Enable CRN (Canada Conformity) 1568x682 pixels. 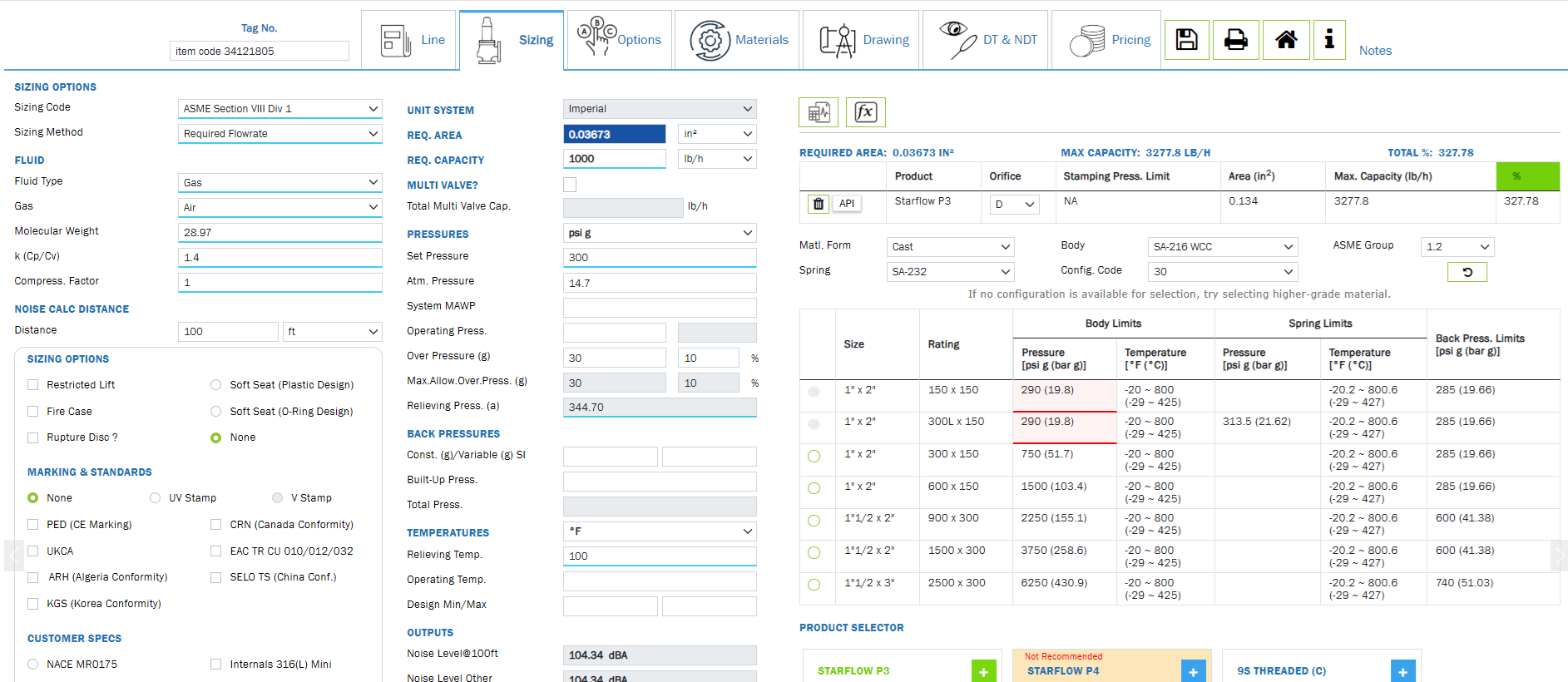point(216,525)
